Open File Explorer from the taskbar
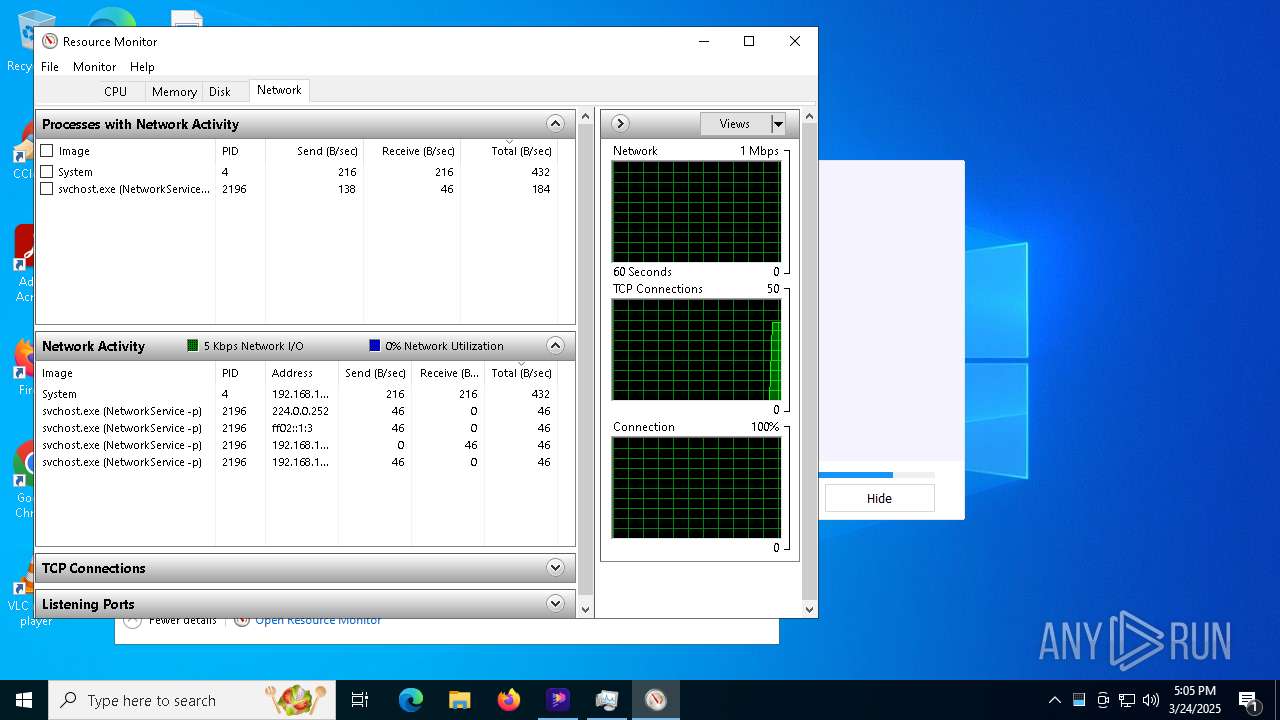 pyautogui.click(x=459, y=700)
